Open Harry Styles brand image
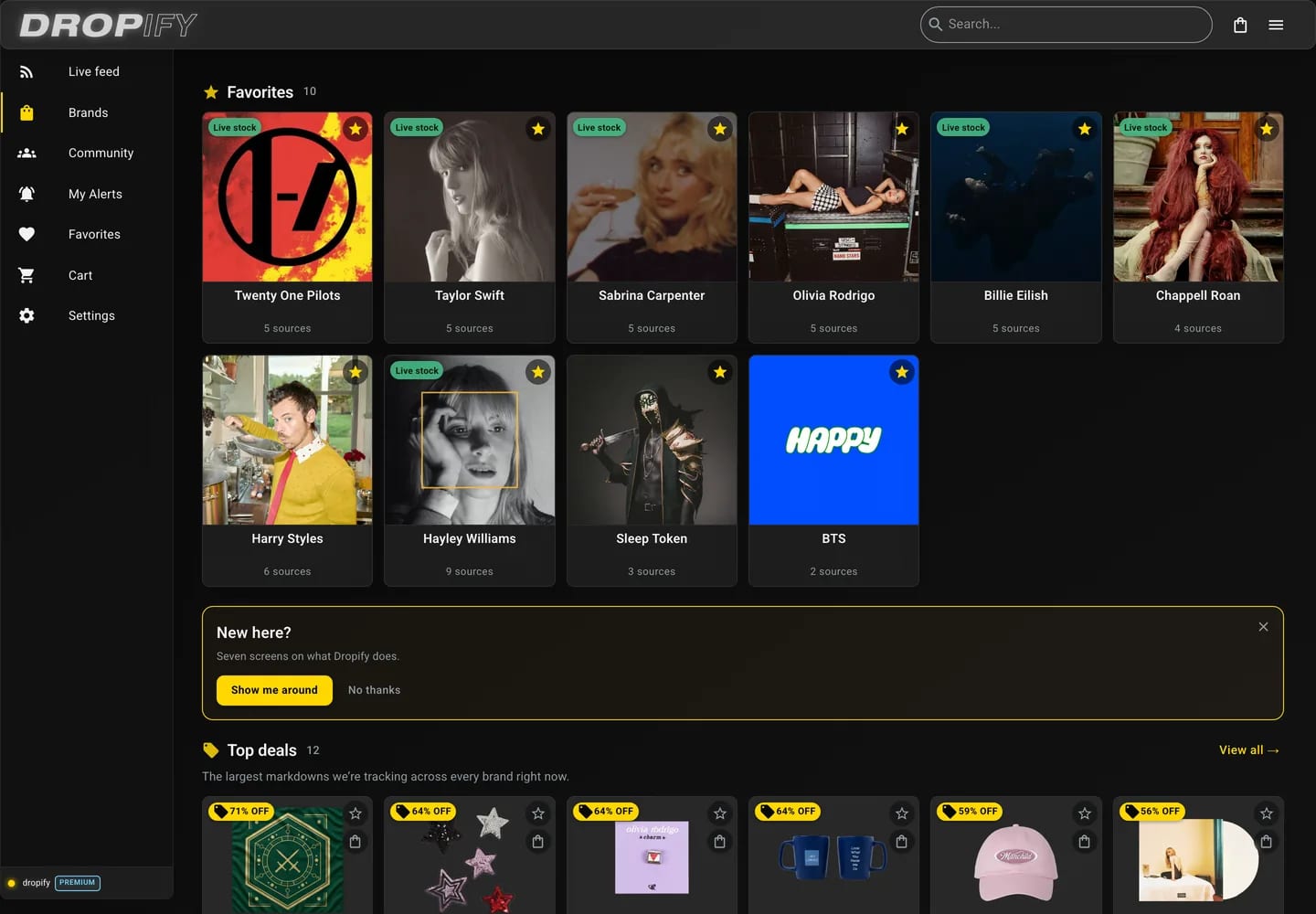Image resolution: width=1316 pixels, height=914 pixels. 287,441
